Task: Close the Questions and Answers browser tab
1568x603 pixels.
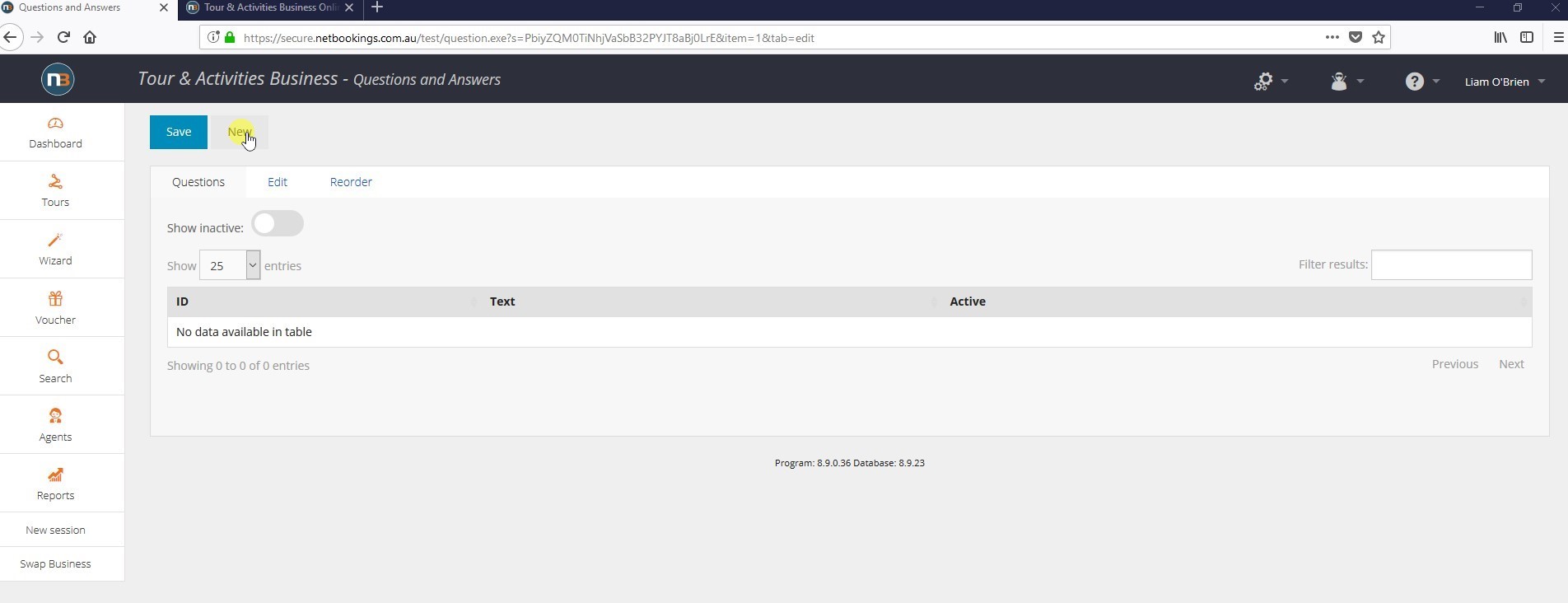Action: click(163, 7)
